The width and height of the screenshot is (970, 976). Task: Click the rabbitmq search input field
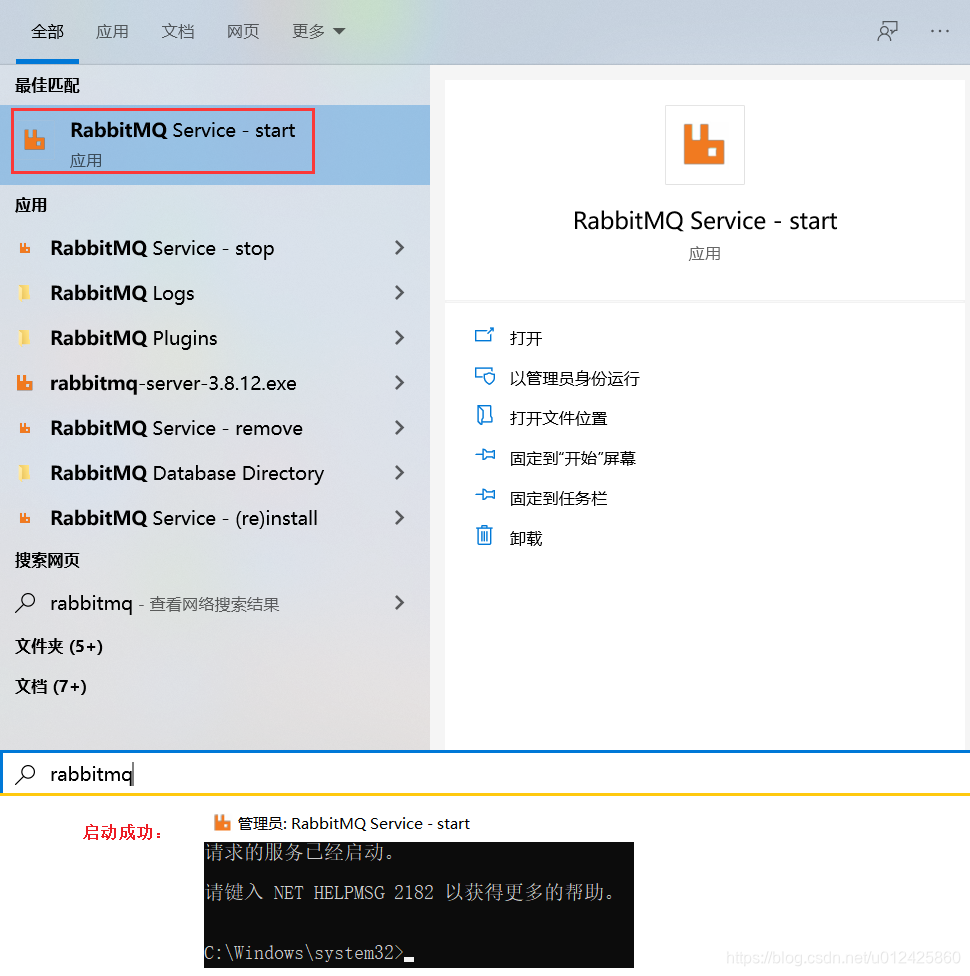[486, 774]
